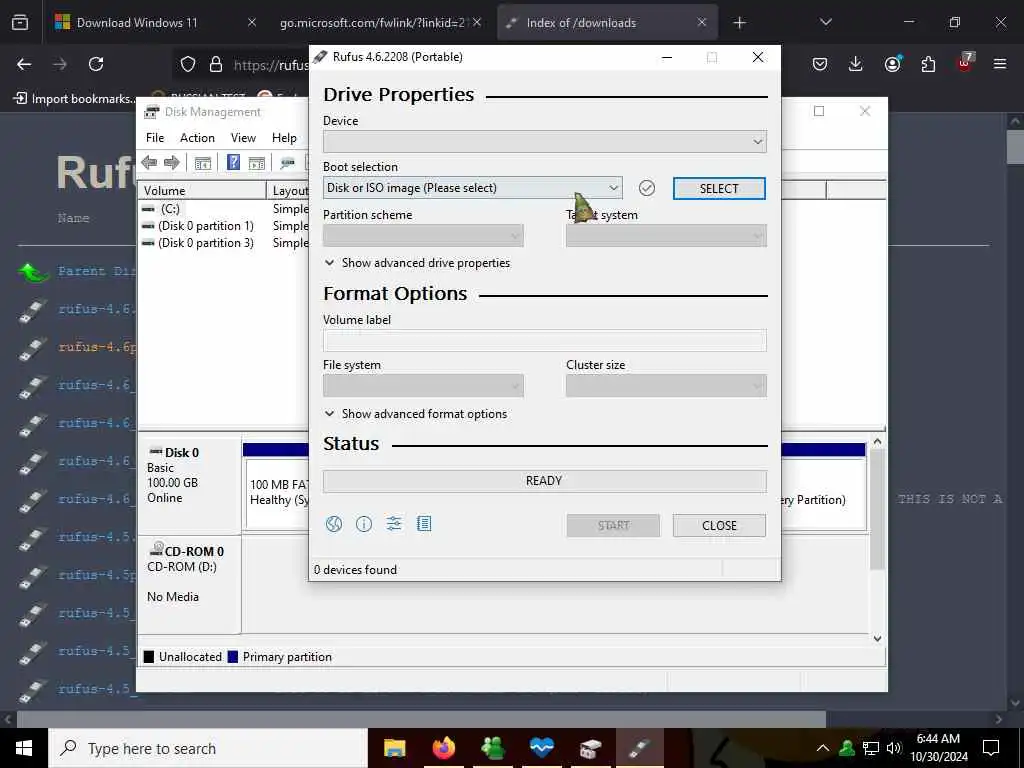Open notification center on taskbar
The height and width of the screenshot is (768, 1024).
991,748
